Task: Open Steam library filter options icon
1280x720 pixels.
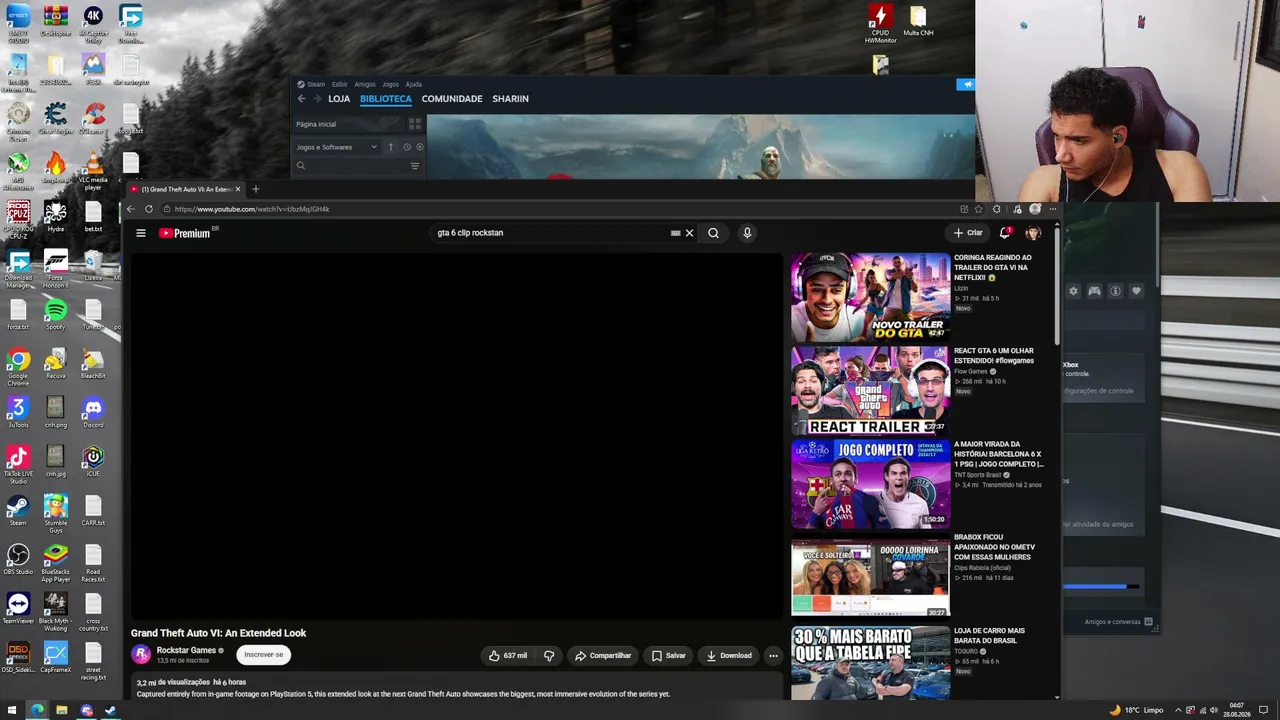Action: pos(415,166)
